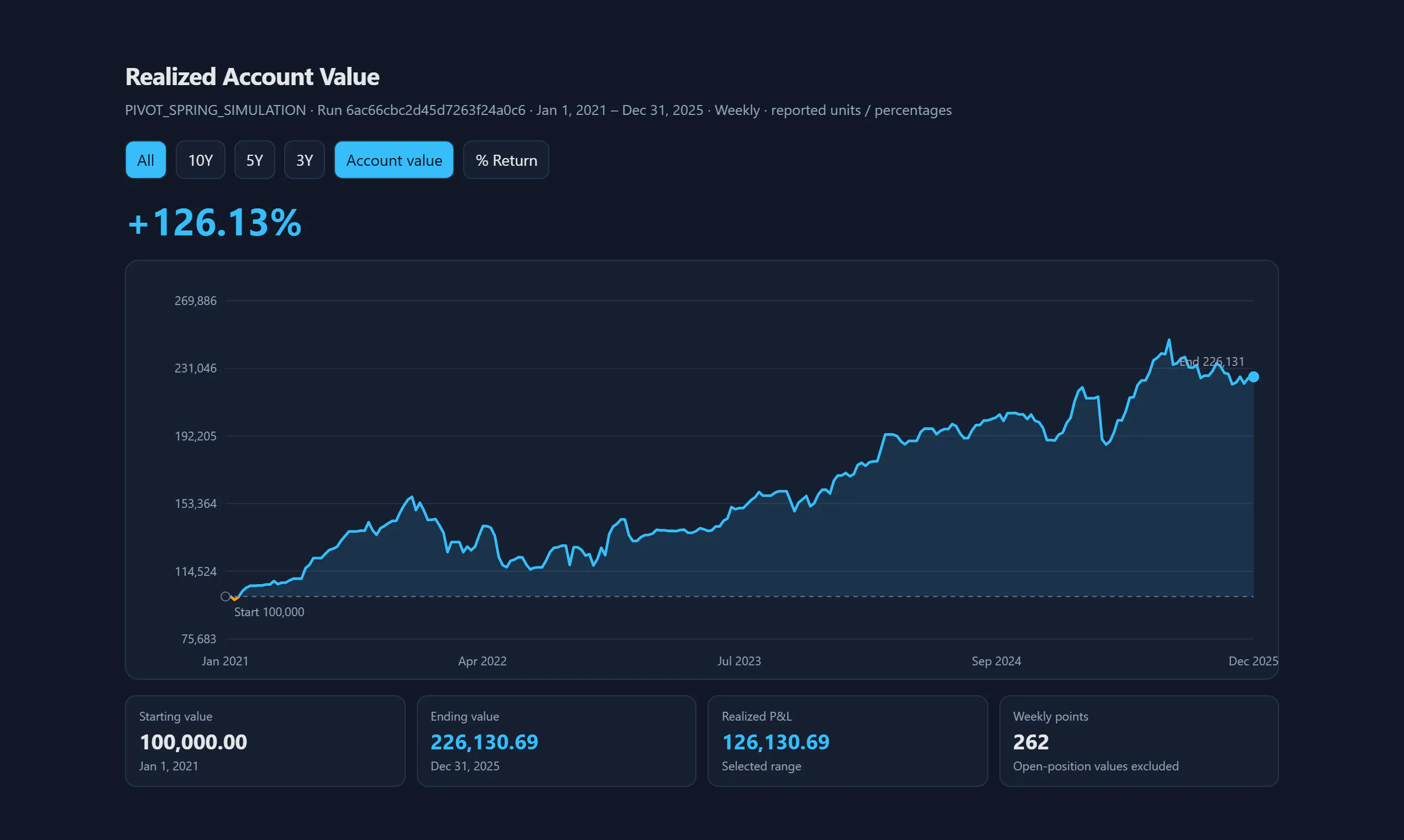Click the Weekly points card label
This screenshot has width=1404, height=840.
(x=1051, y=717)
